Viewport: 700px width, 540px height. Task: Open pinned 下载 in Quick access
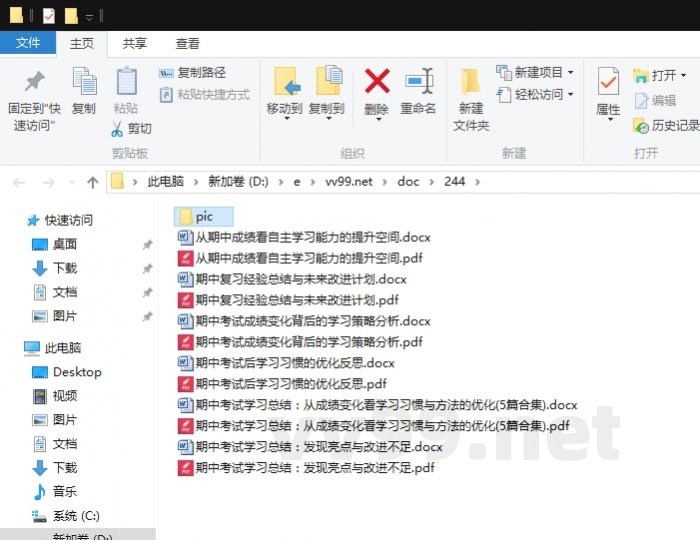[54, 268]
